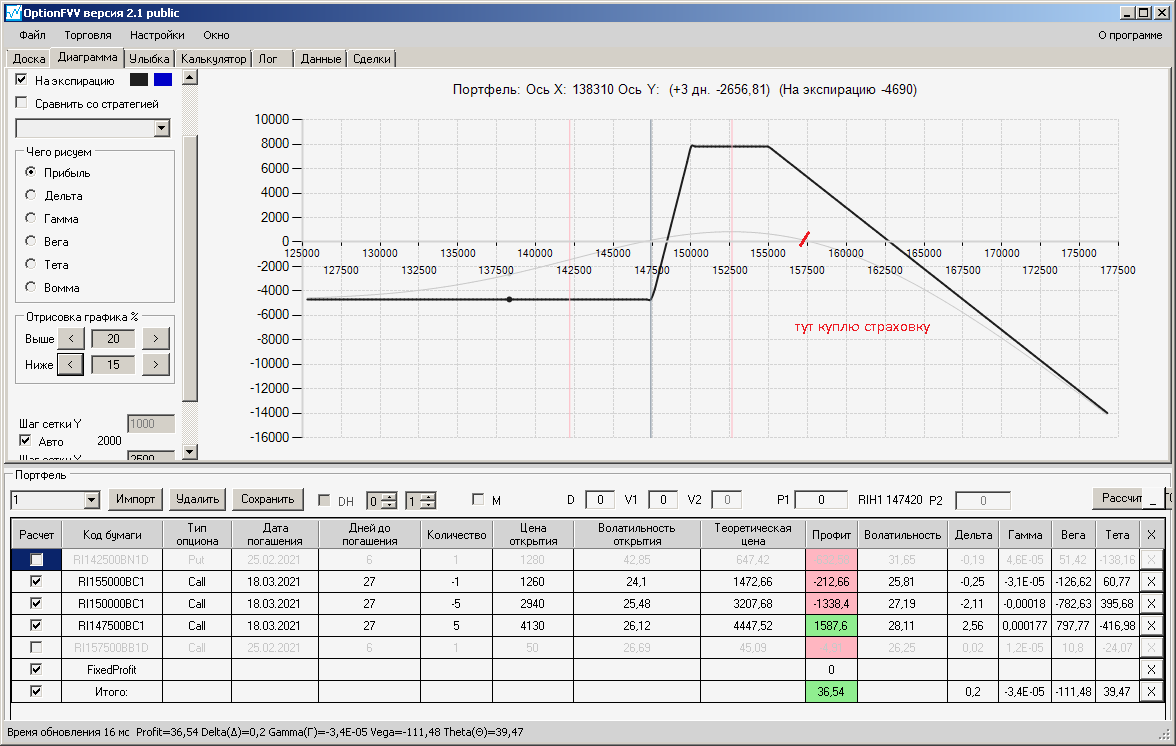Click the OptionFVV application icon in title bar

click(x=13, y=12)
